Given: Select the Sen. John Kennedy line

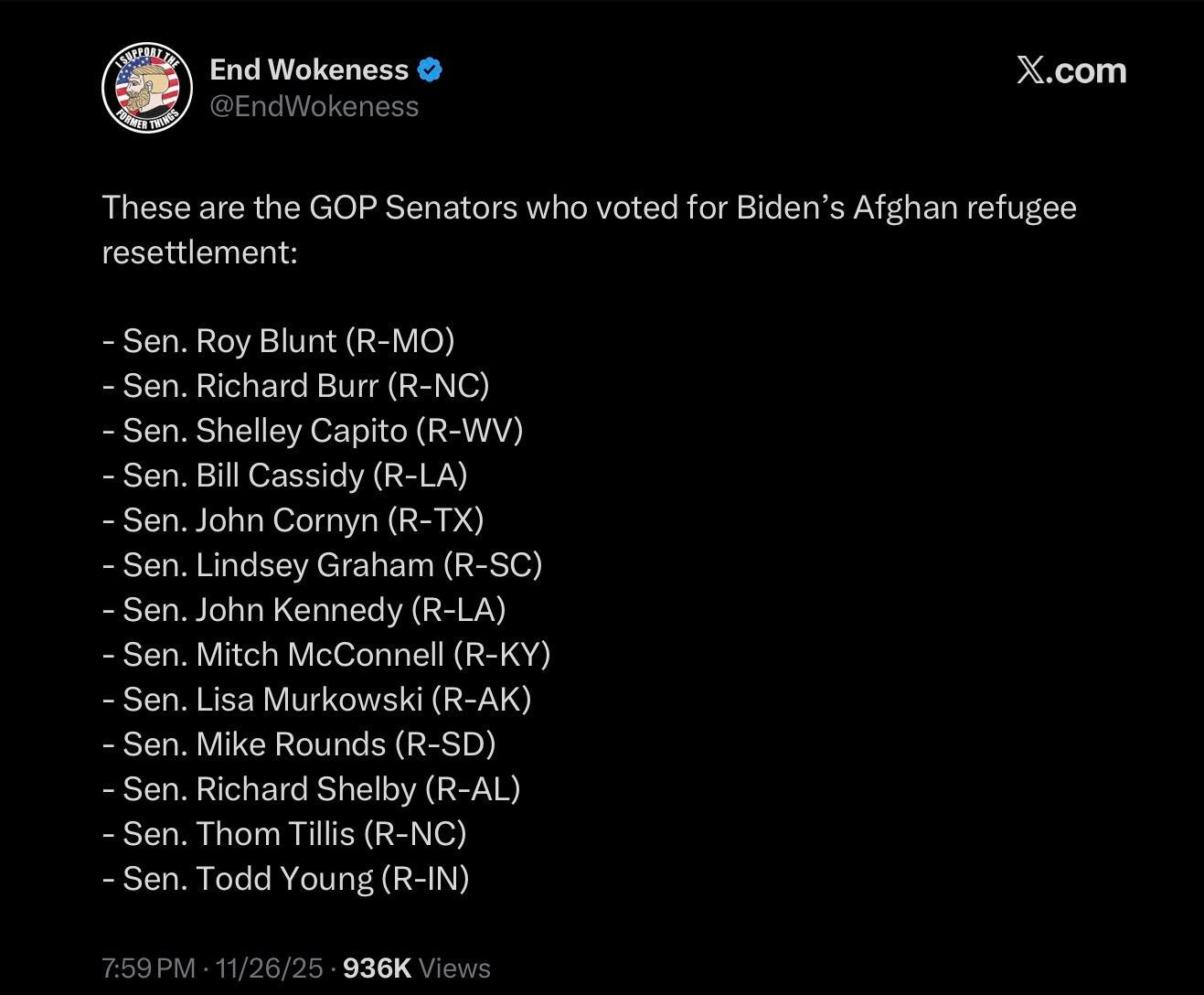Looking at the screenshot, I should coord(304,609).
